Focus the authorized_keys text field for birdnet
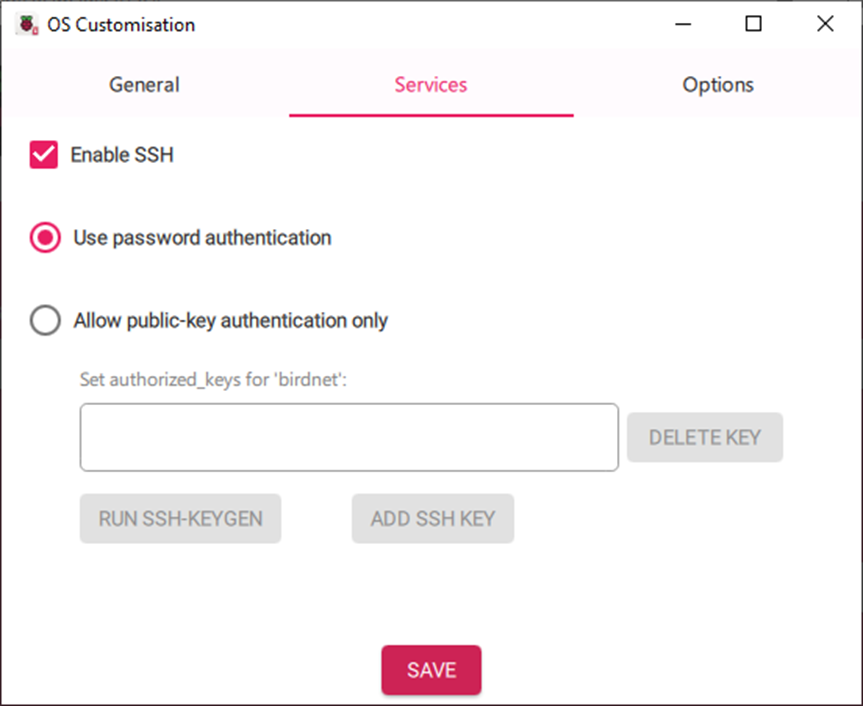The width and height of the screenshot is (863, 706). point(349,437)
